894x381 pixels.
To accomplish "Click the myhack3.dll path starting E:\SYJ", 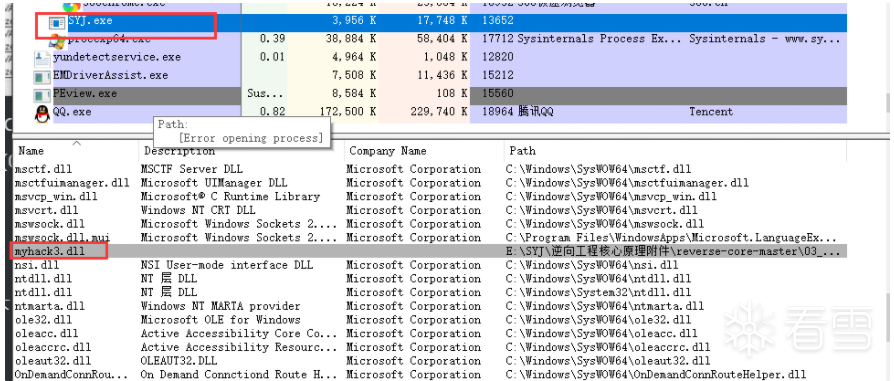I will (672, 252).
